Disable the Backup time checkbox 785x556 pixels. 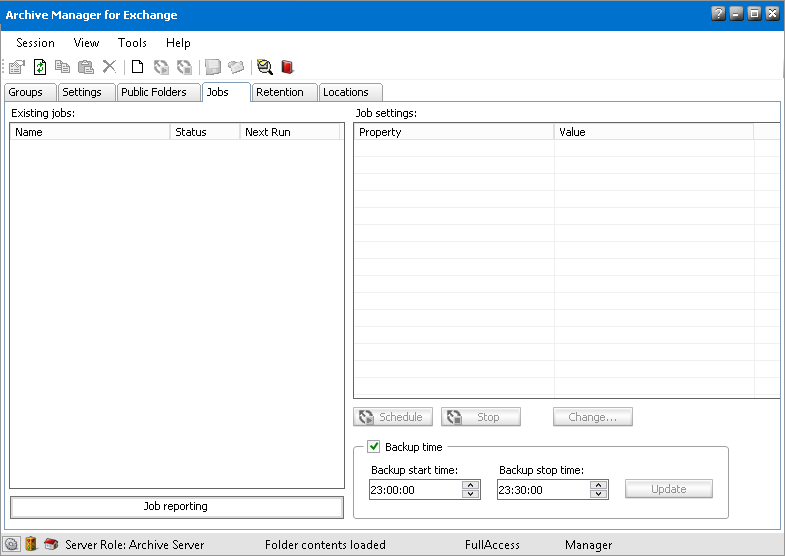point(374,447)
